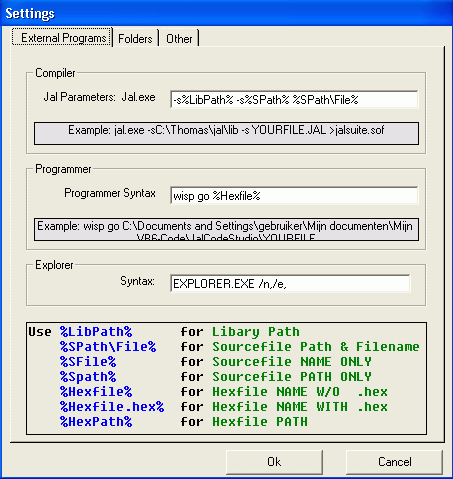Click the Cancel button
This screenshot has width=453, height=479.
(394, 462)
